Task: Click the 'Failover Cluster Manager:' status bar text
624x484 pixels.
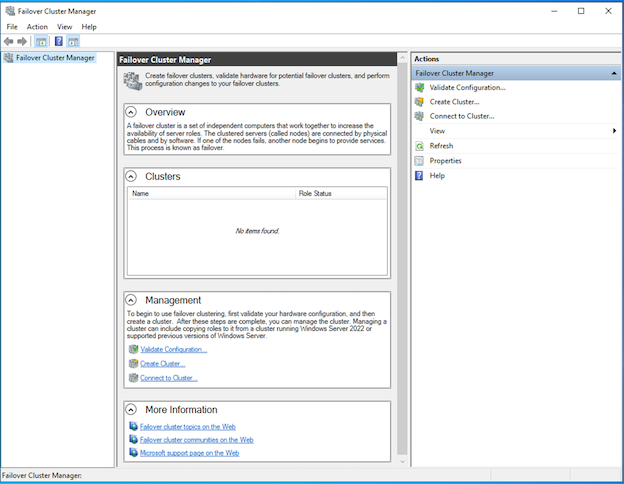Action: [x=42, y=475]
